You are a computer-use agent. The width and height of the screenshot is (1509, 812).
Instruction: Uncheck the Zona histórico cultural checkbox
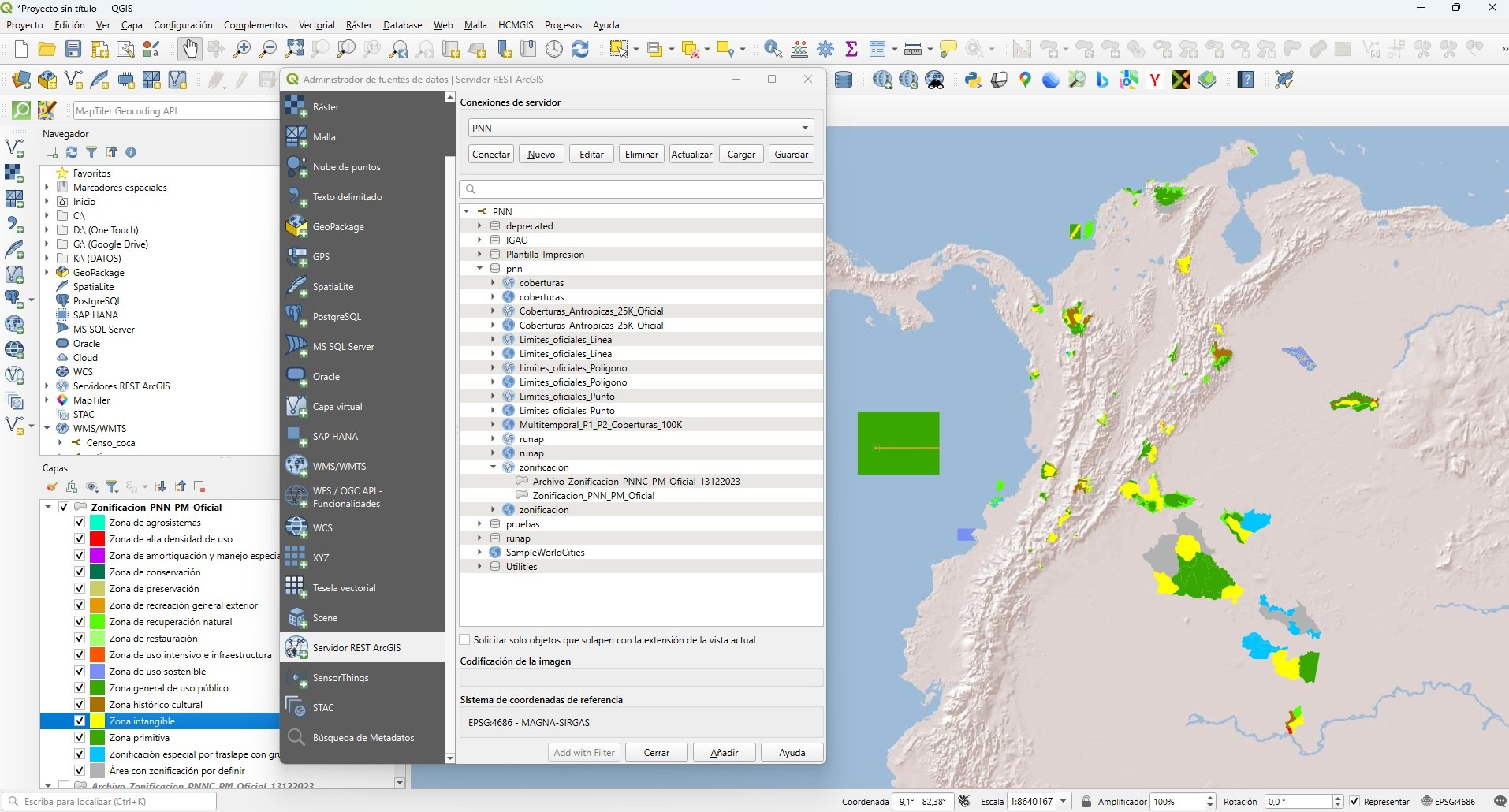(80, 705)
